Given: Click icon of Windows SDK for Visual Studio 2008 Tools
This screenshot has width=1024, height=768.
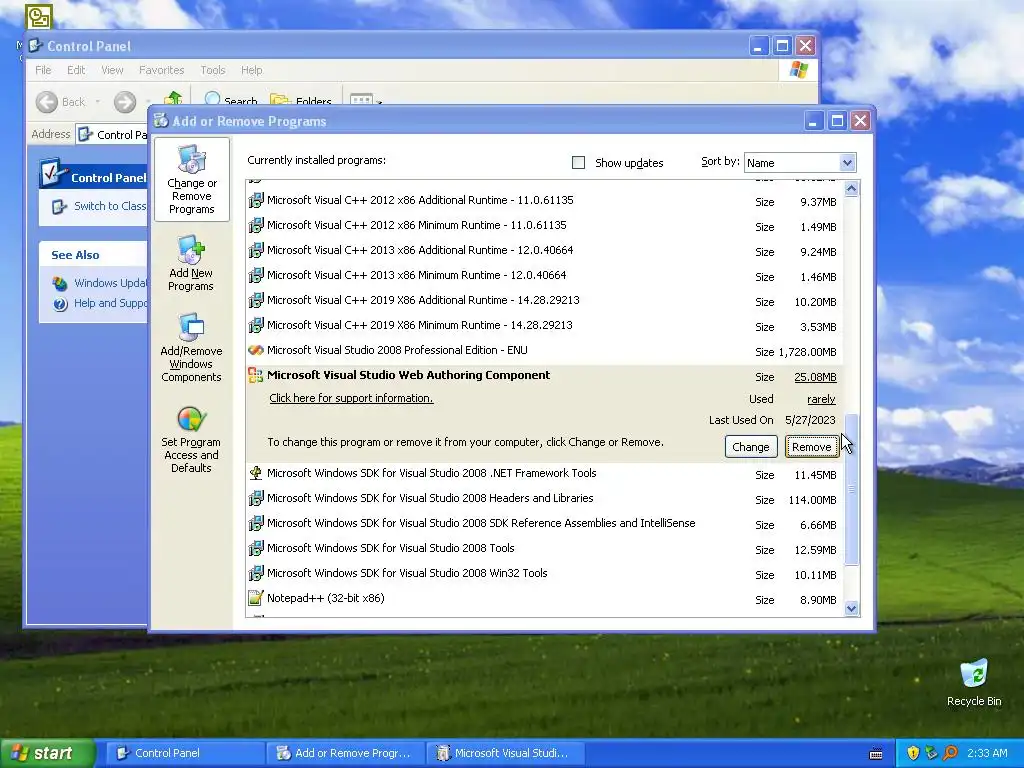Looking at the screenshot, I should (256, 549).
